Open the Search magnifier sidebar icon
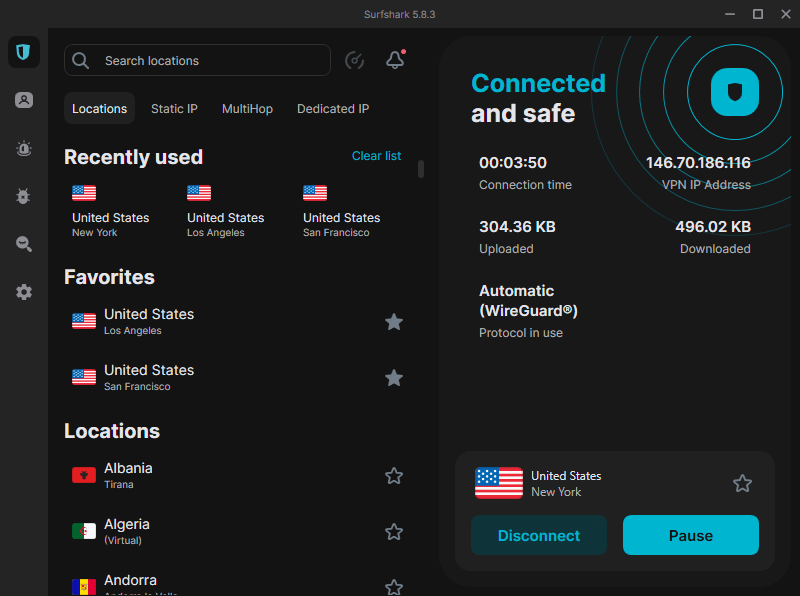The width and height of the screenshot is (800, 596). [23, 244]
